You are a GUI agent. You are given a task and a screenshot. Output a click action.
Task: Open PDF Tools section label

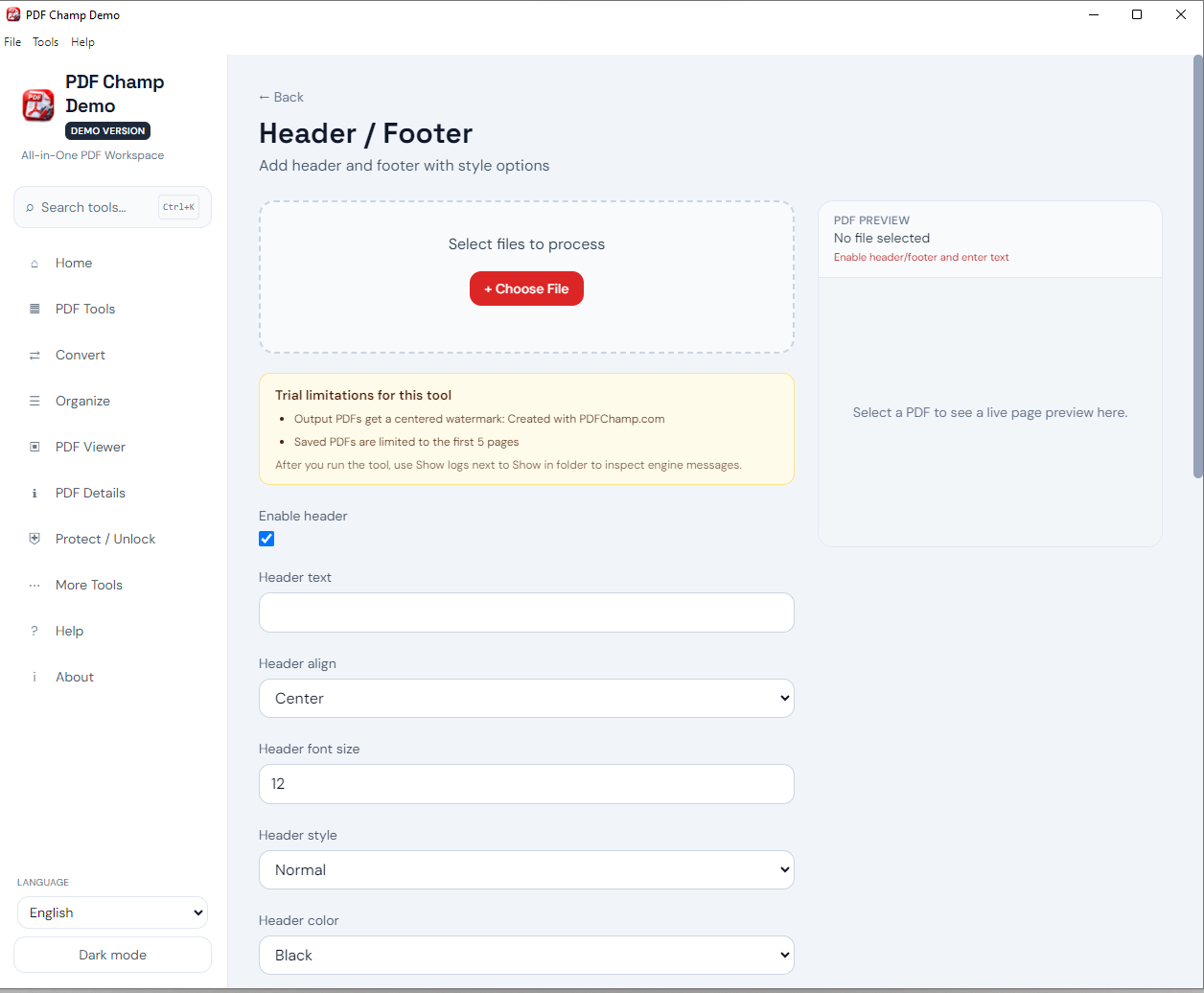click(x=85, y=310)
